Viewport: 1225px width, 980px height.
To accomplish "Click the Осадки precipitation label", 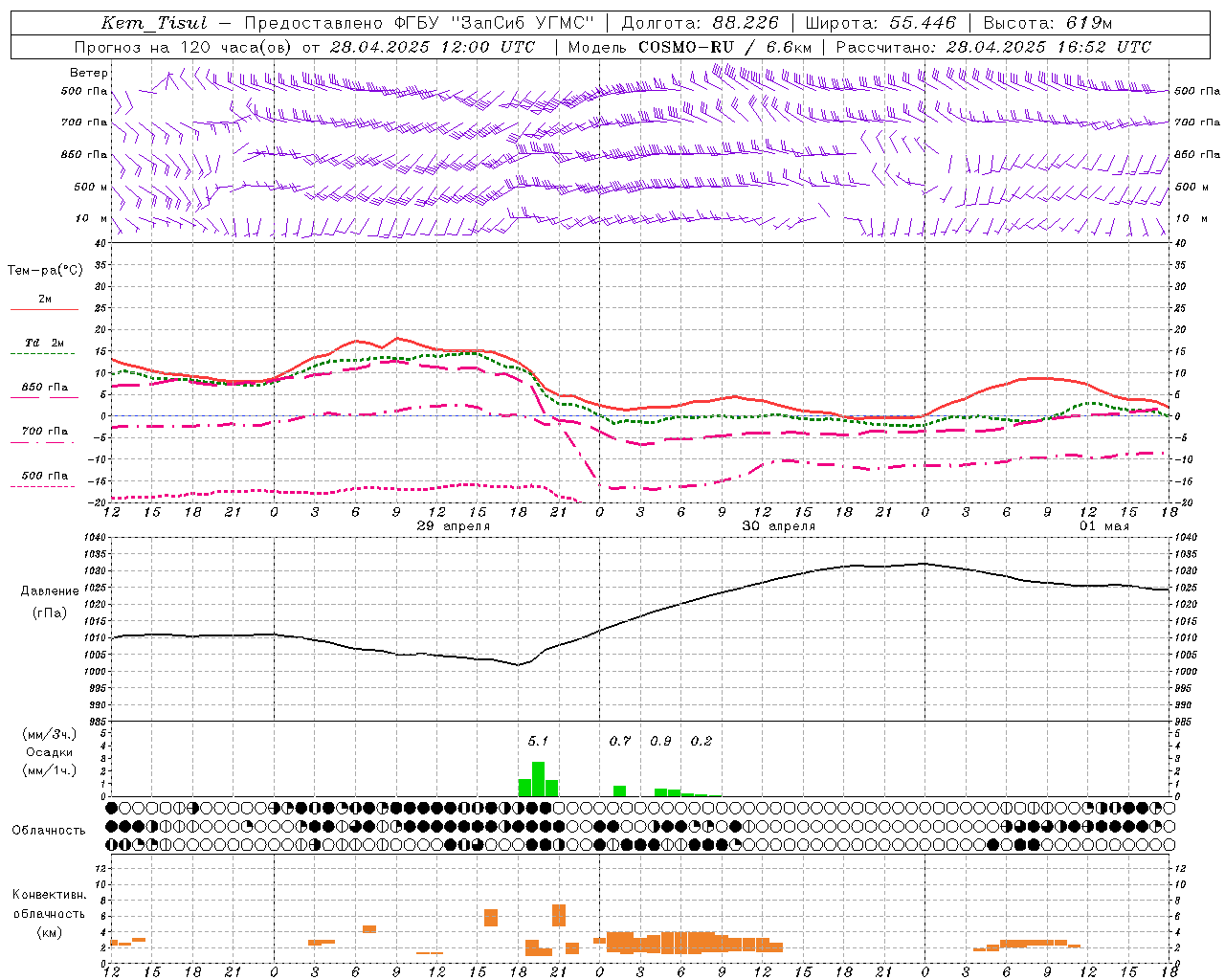I will 49,752.
